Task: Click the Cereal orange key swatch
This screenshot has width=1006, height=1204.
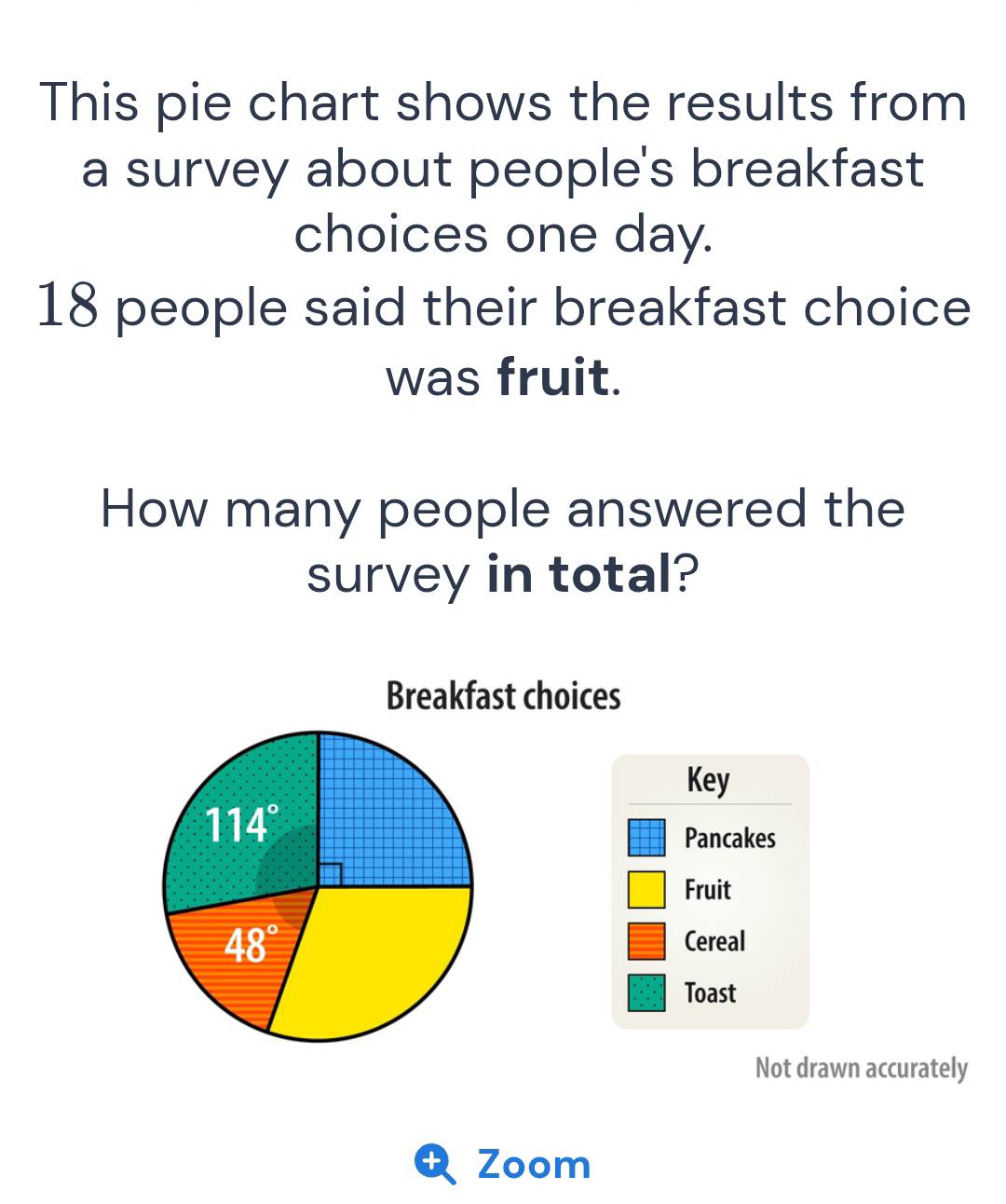Action: click(646, 941)
